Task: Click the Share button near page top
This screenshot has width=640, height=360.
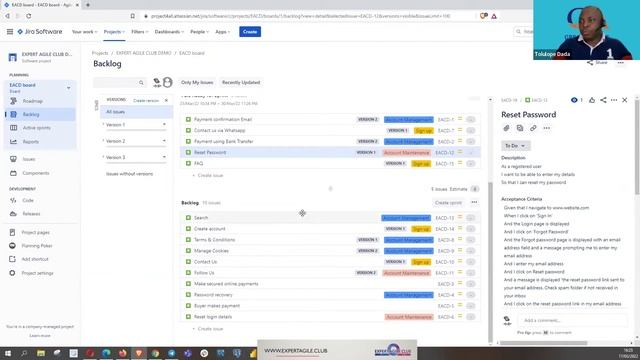Action: point(598,63)
